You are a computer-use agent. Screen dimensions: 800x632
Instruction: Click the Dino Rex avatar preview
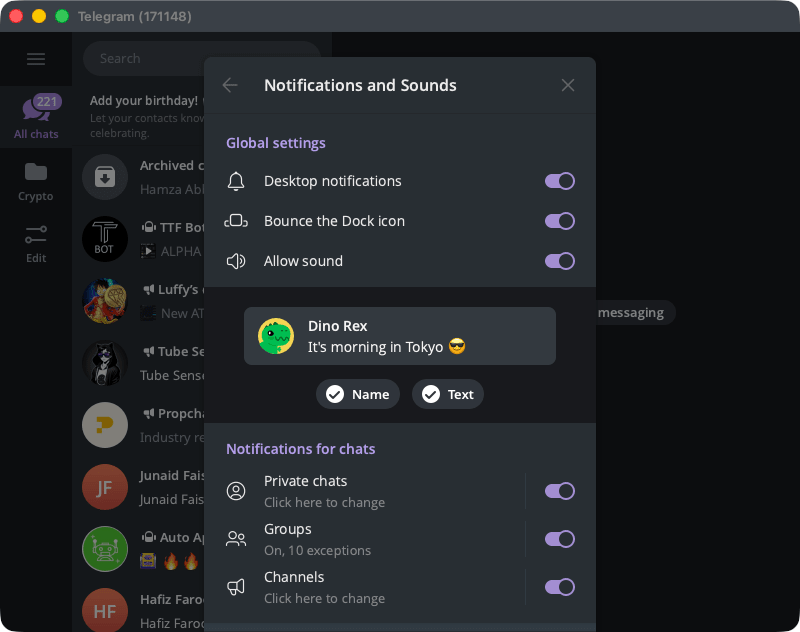coord(276,336)
